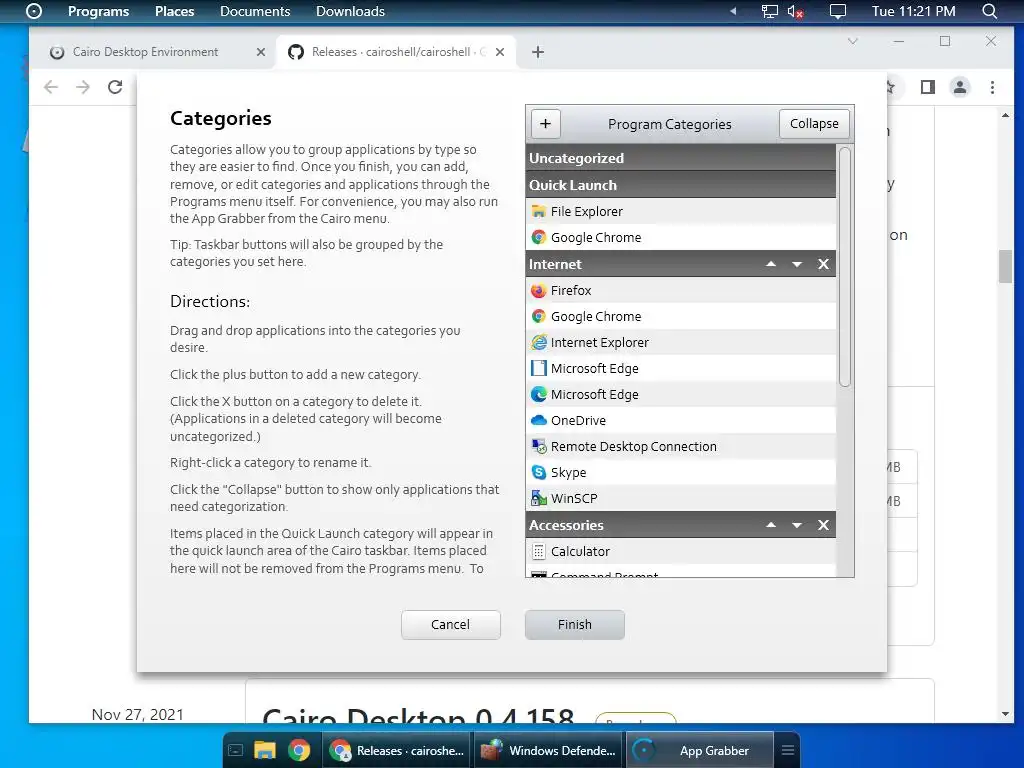Open Chrome tab search chevron

pyautogui.click(x=852, y=41)
